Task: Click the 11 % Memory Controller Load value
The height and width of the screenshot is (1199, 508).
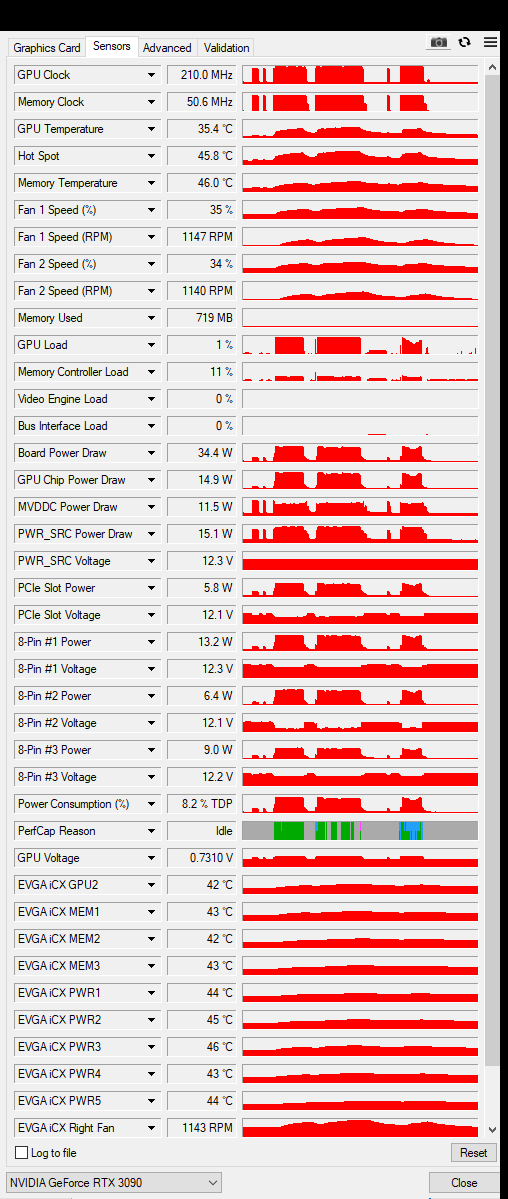Action: coord(202,372)
